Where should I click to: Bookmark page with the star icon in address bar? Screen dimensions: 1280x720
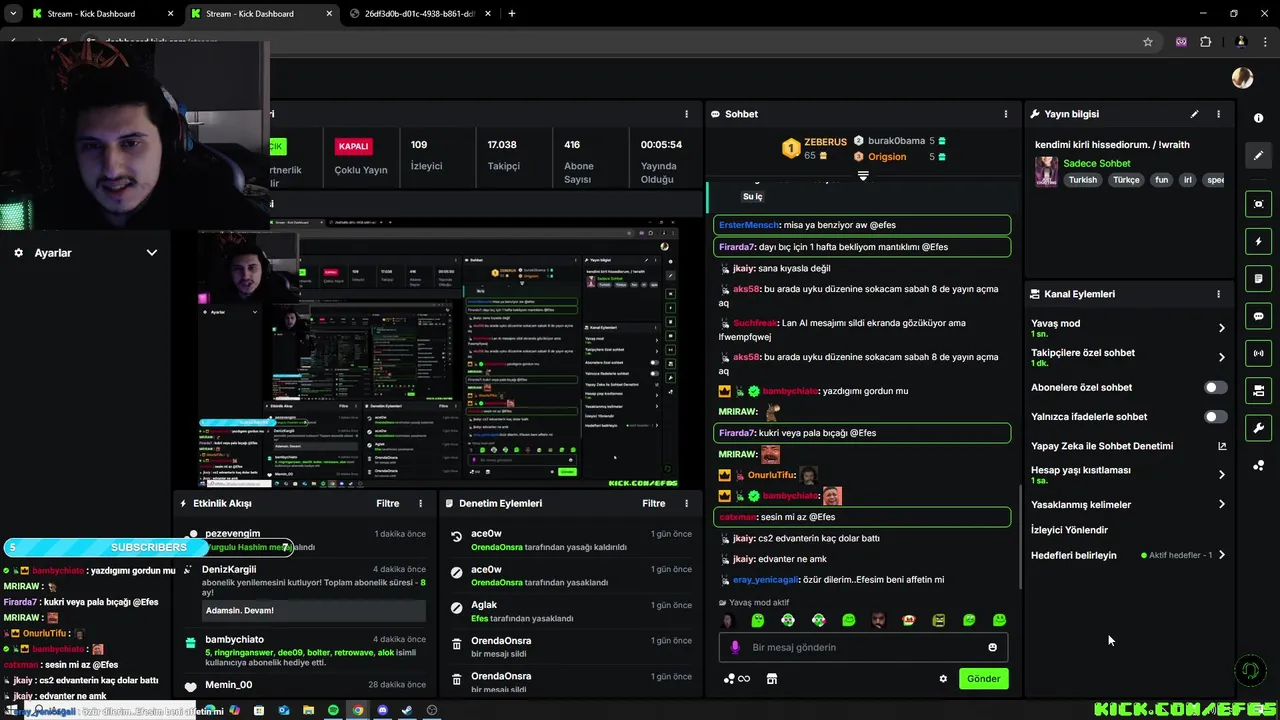(x=1148, y=42)
